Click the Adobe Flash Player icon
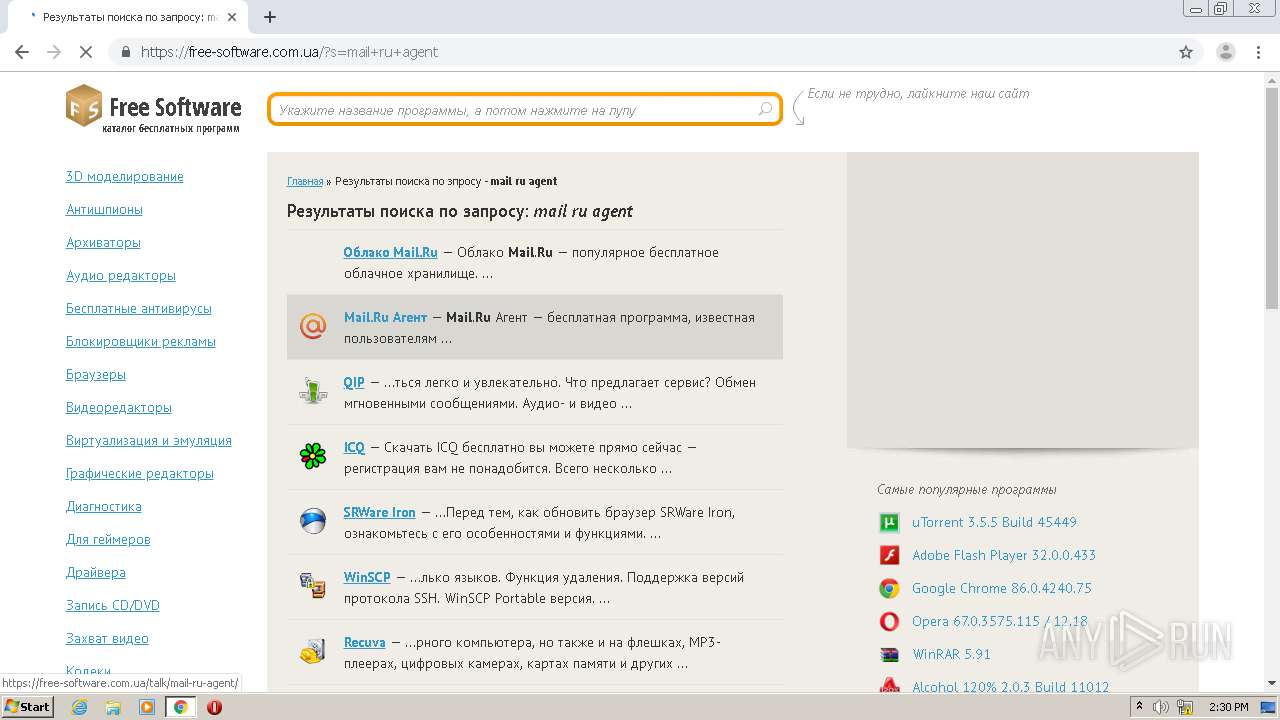 (889, 555)
